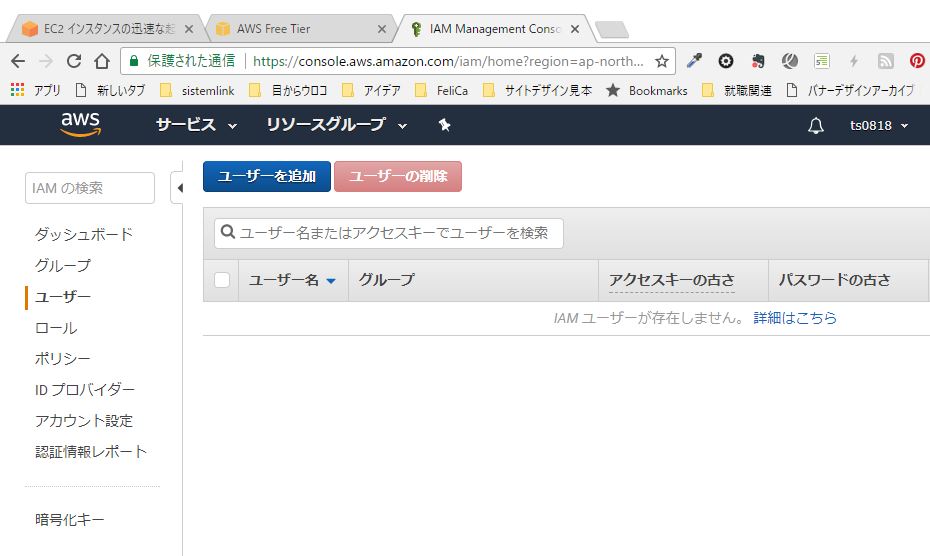Image resolution: width=930 pixels, height=556 pixels.
Task: Click the ユーザーを追加 button
Action: pos(267,176)
